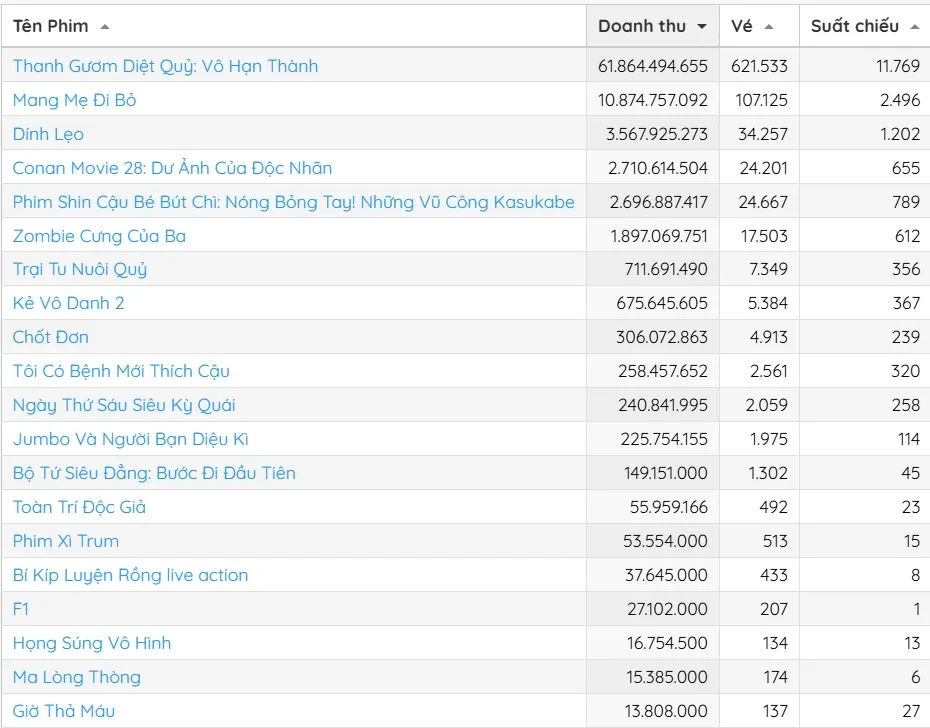Open the Kẻ Vô Danh 2 page
The height and width of the screenshot is (728, 930).
68,303
